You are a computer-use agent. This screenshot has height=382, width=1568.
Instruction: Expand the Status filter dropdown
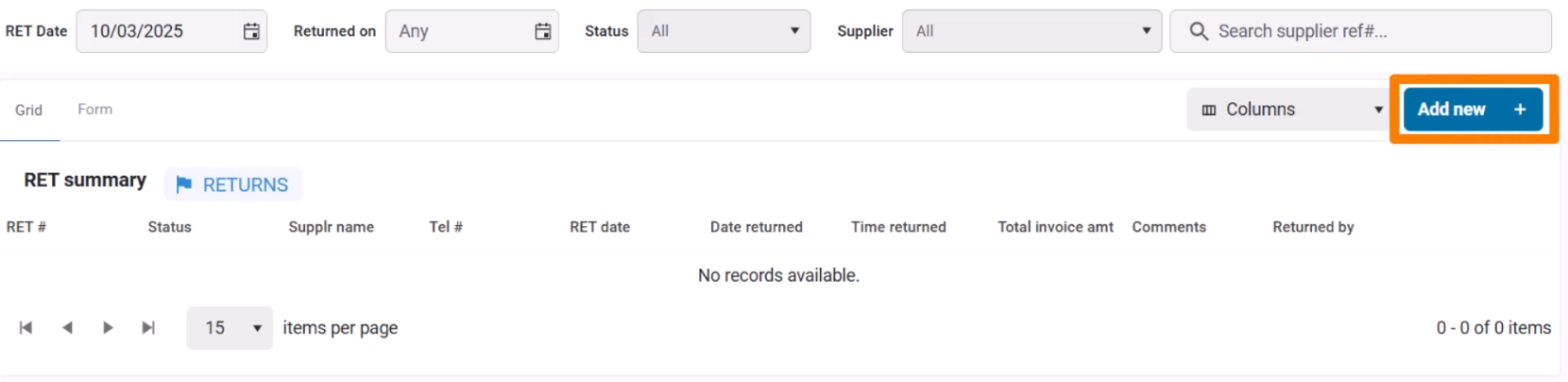point(724,31)
